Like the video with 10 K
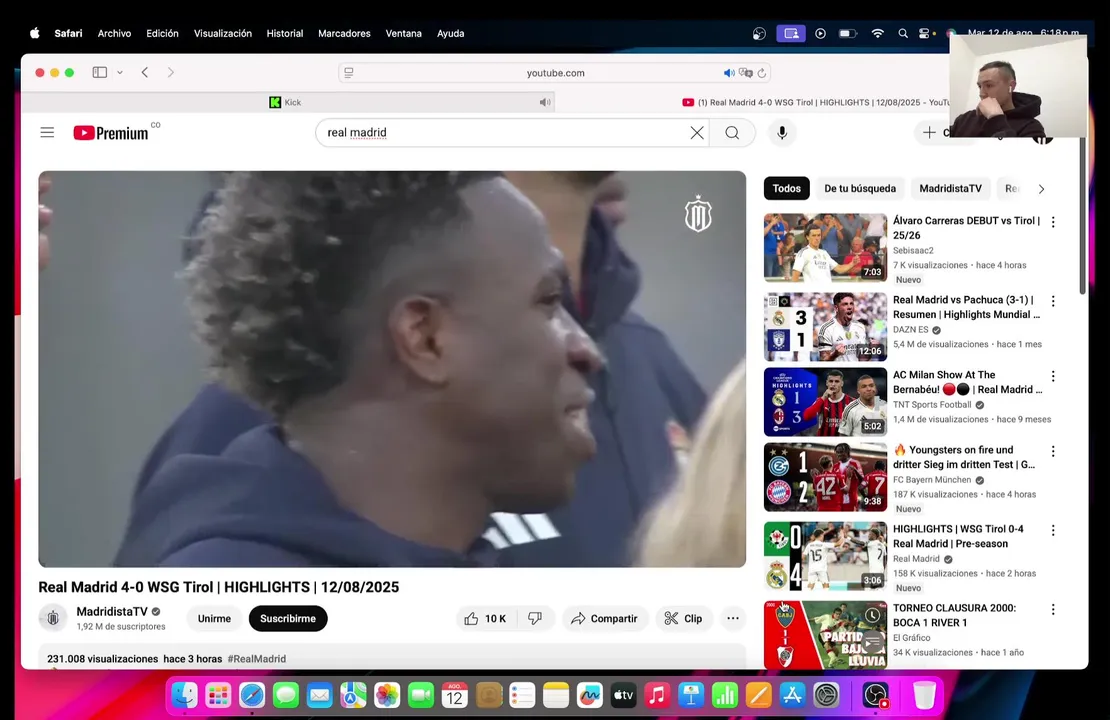This screenshot has width=1110, height=720. pos(486,618)
